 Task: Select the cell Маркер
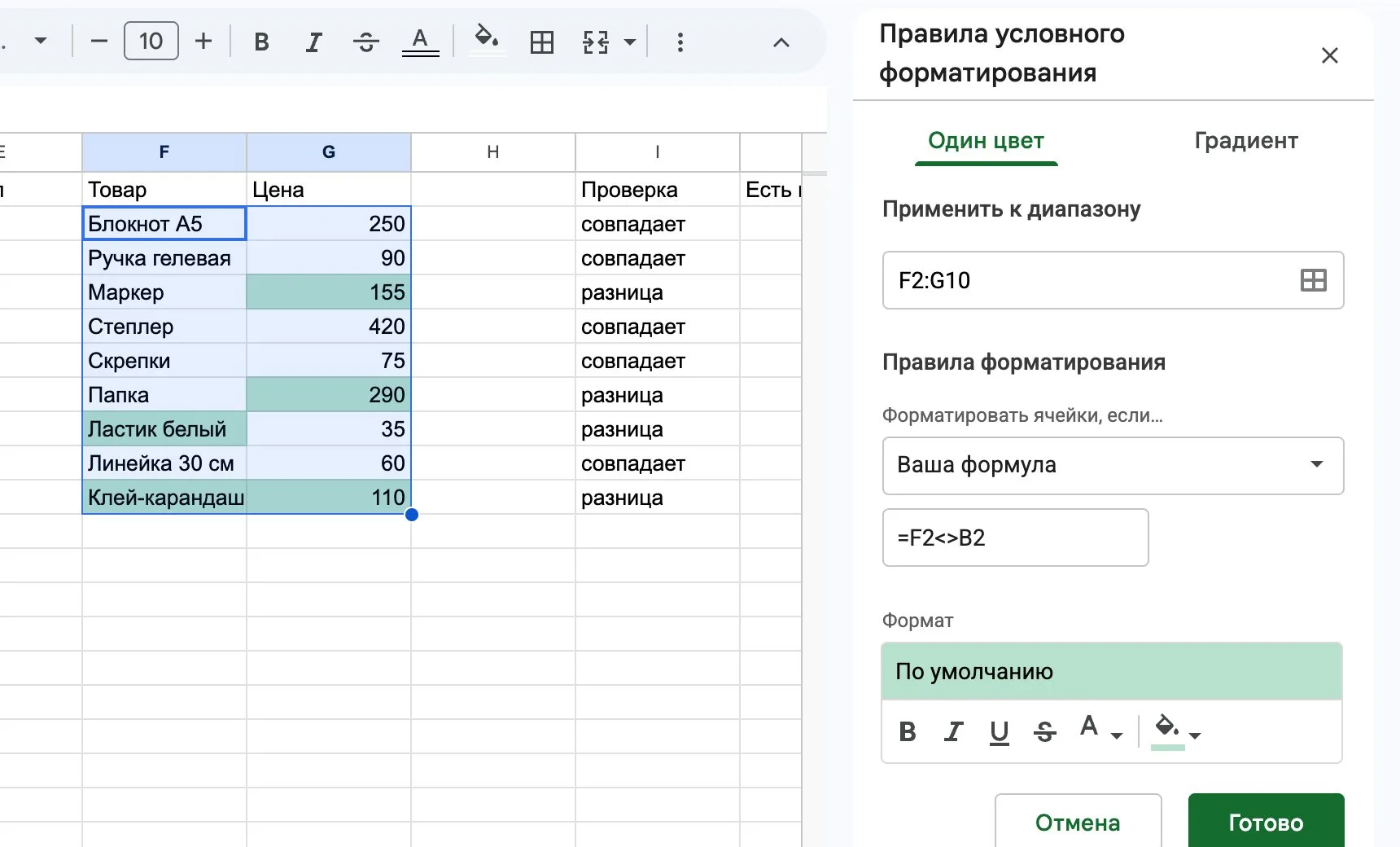click(164, 292)
